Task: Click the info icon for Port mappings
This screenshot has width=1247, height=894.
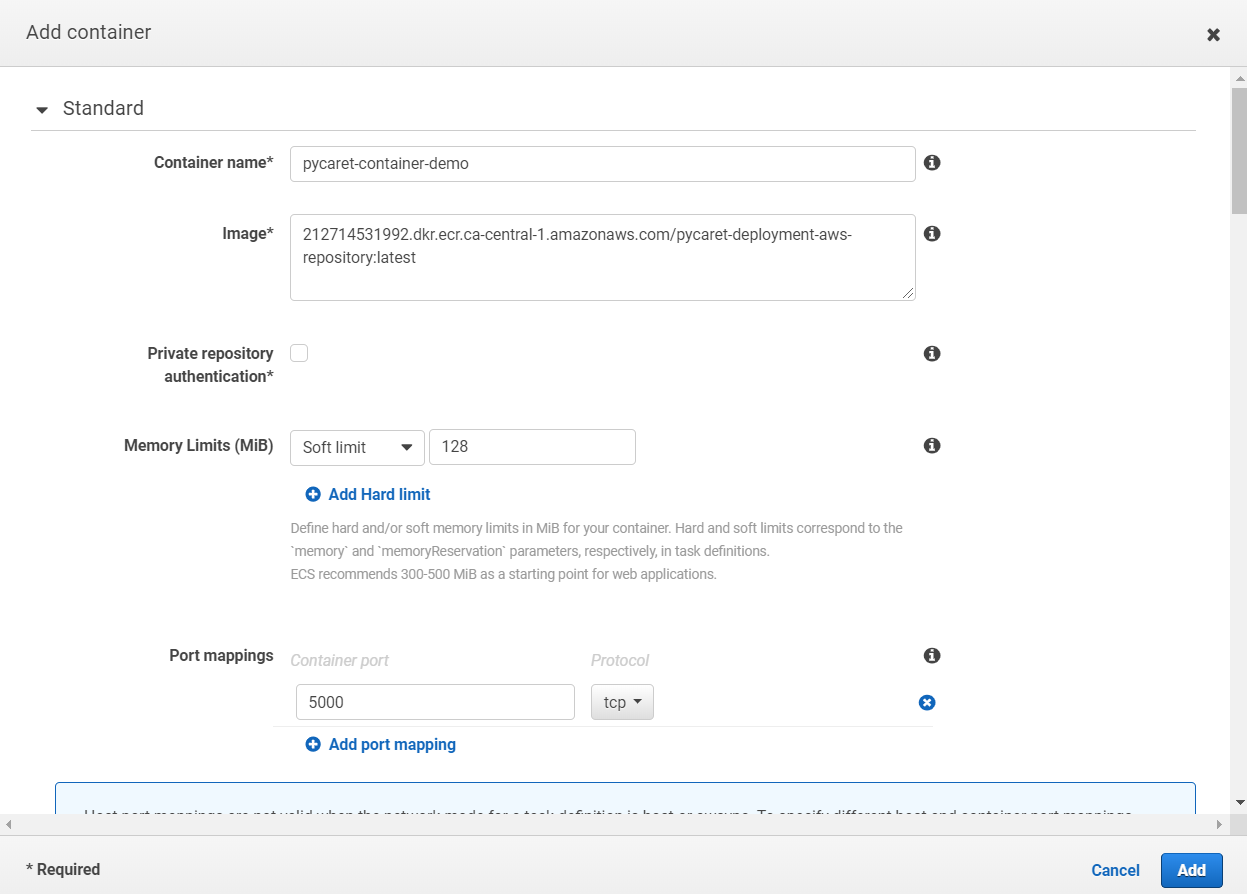Action: pyautogui.click(x=932, y=656)
